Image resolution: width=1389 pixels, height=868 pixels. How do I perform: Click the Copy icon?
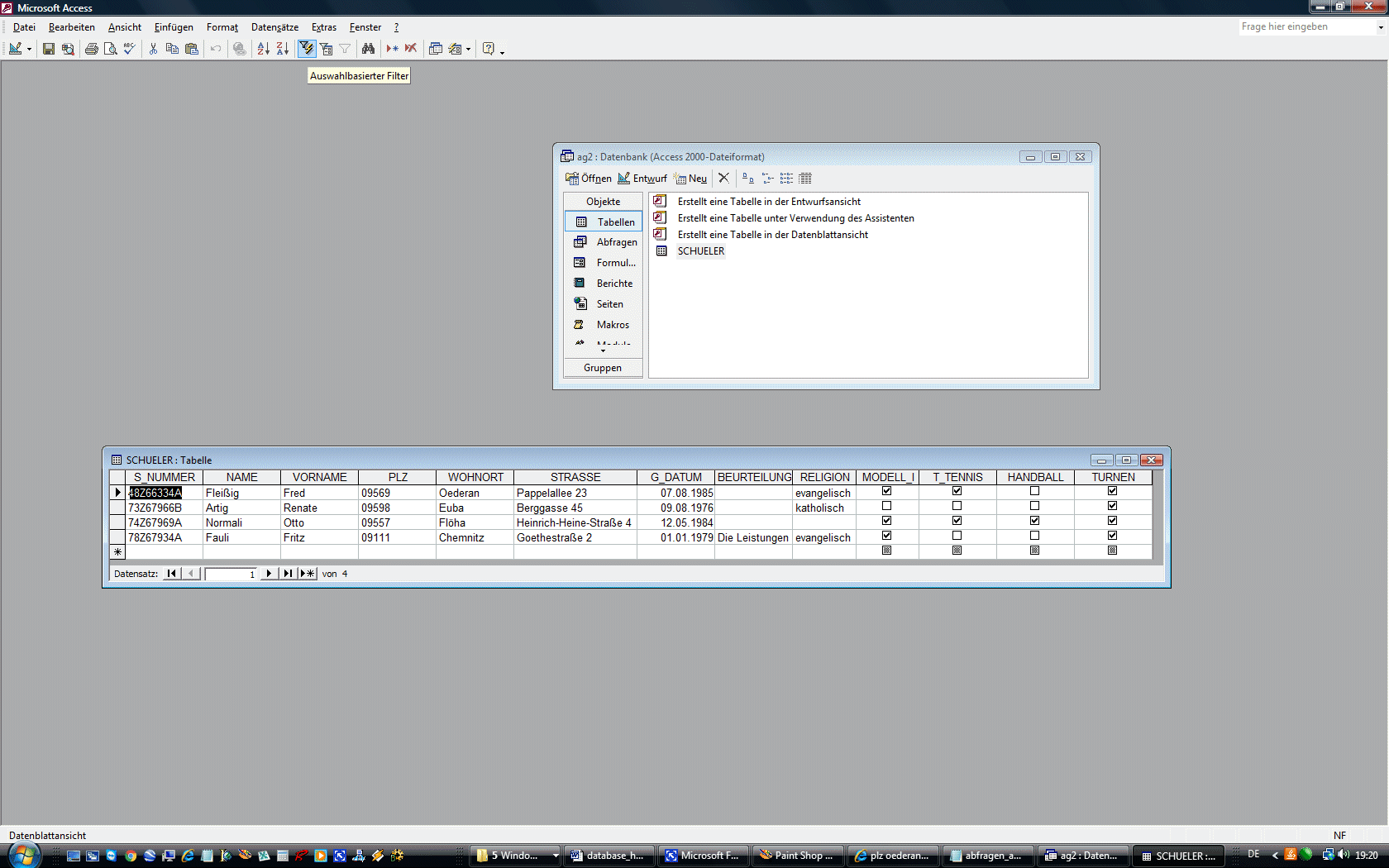172,49
